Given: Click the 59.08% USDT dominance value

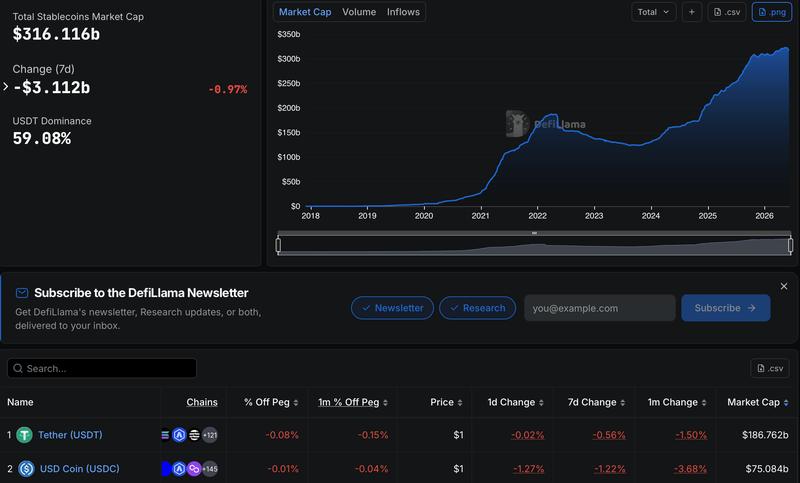Looking at the screenshot, I should [42, 138].
